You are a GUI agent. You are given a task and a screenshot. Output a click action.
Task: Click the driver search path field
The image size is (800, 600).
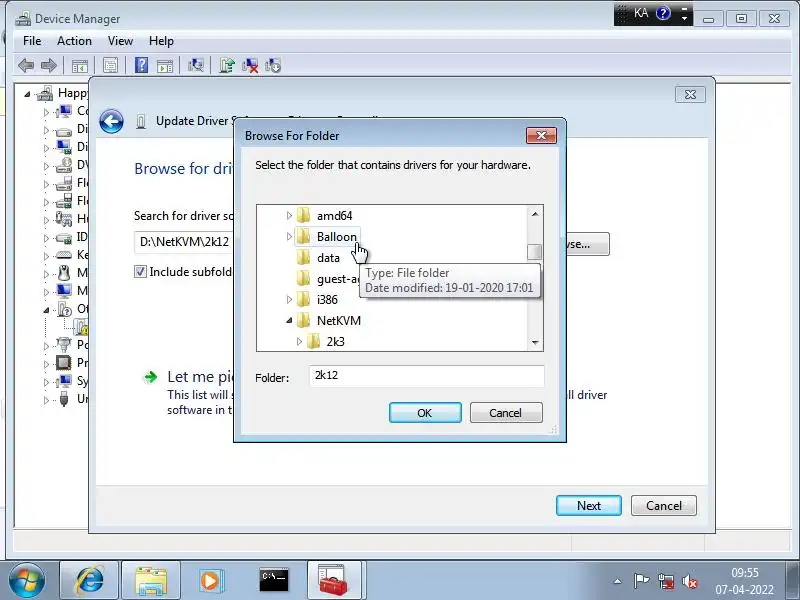185,242
